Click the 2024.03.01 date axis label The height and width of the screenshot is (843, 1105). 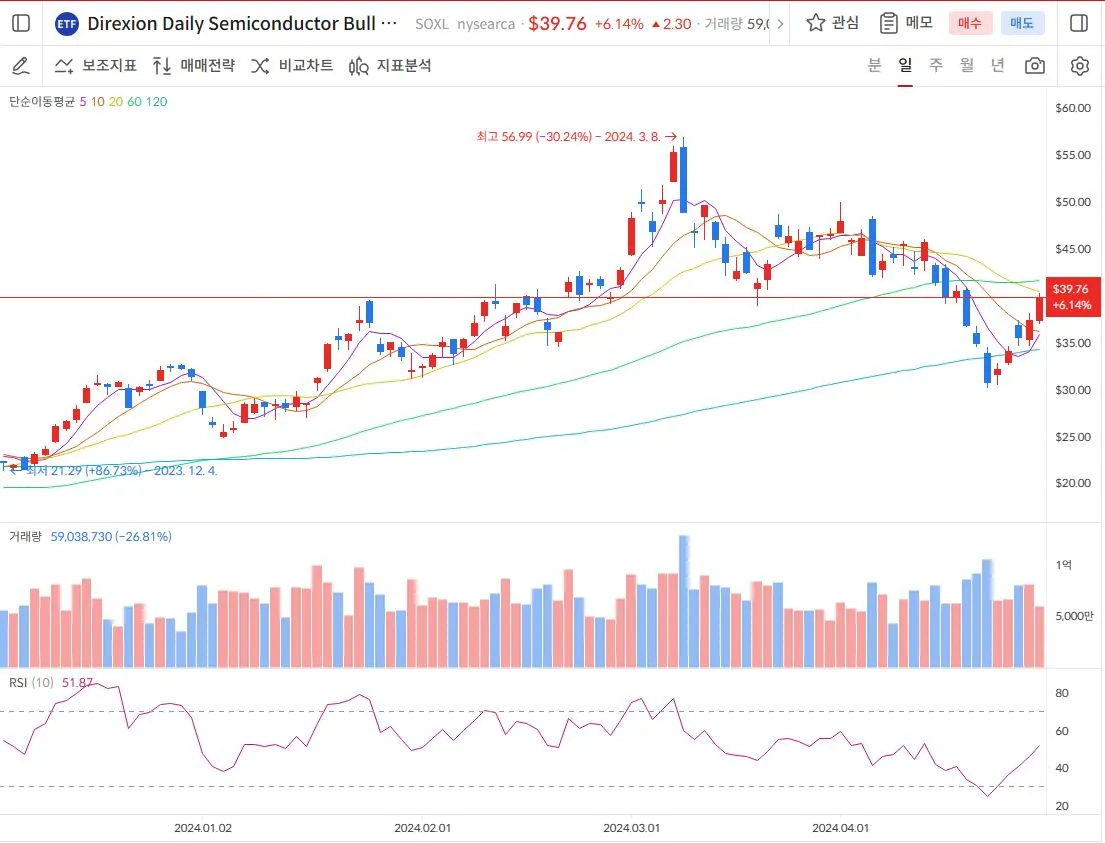631,827
